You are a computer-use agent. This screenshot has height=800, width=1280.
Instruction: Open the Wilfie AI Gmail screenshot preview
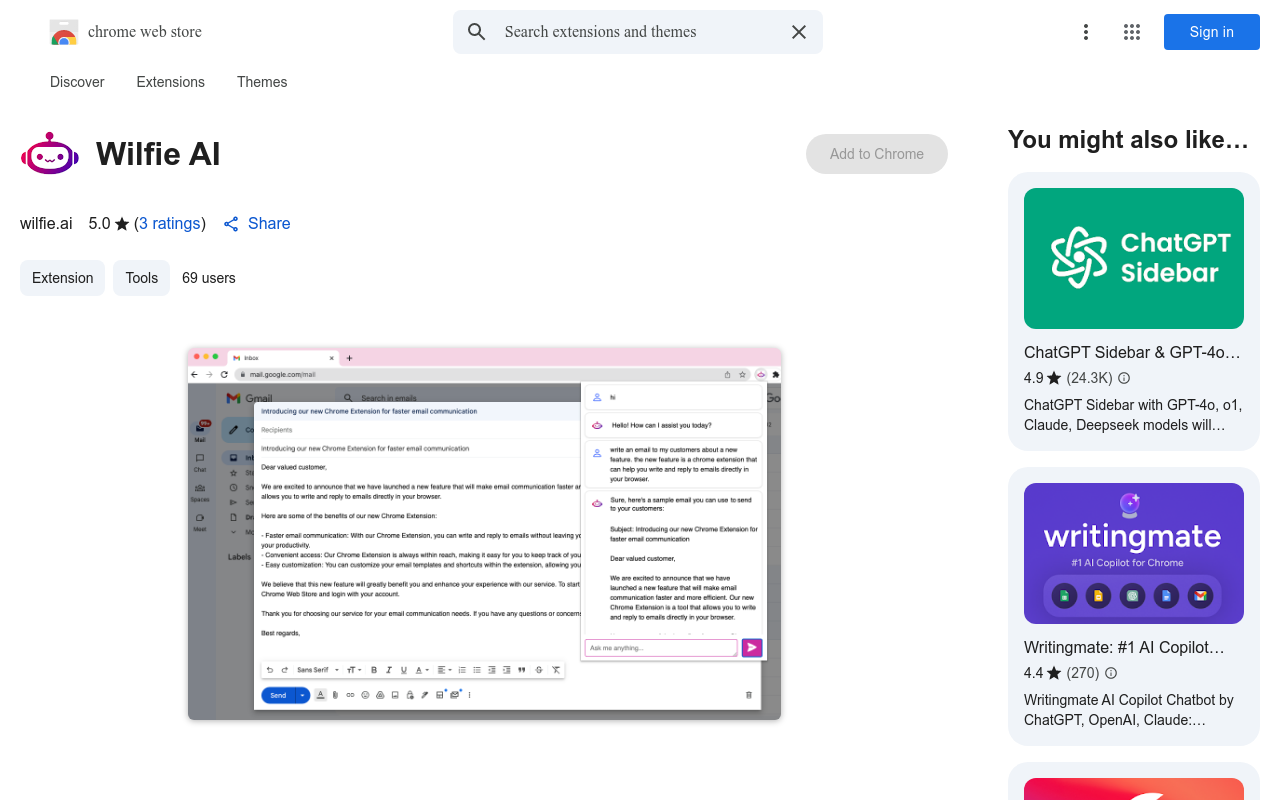pos(484,533)
